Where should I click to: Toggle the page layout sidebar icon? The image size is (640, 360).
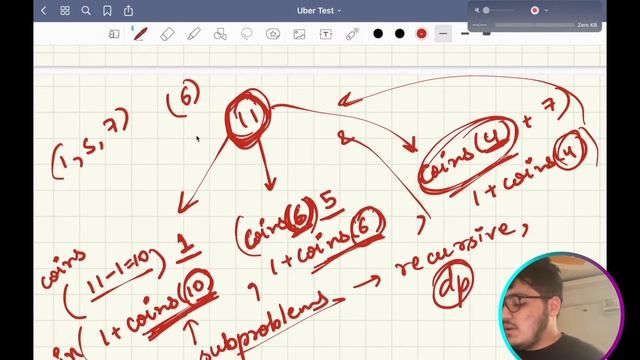114,34
